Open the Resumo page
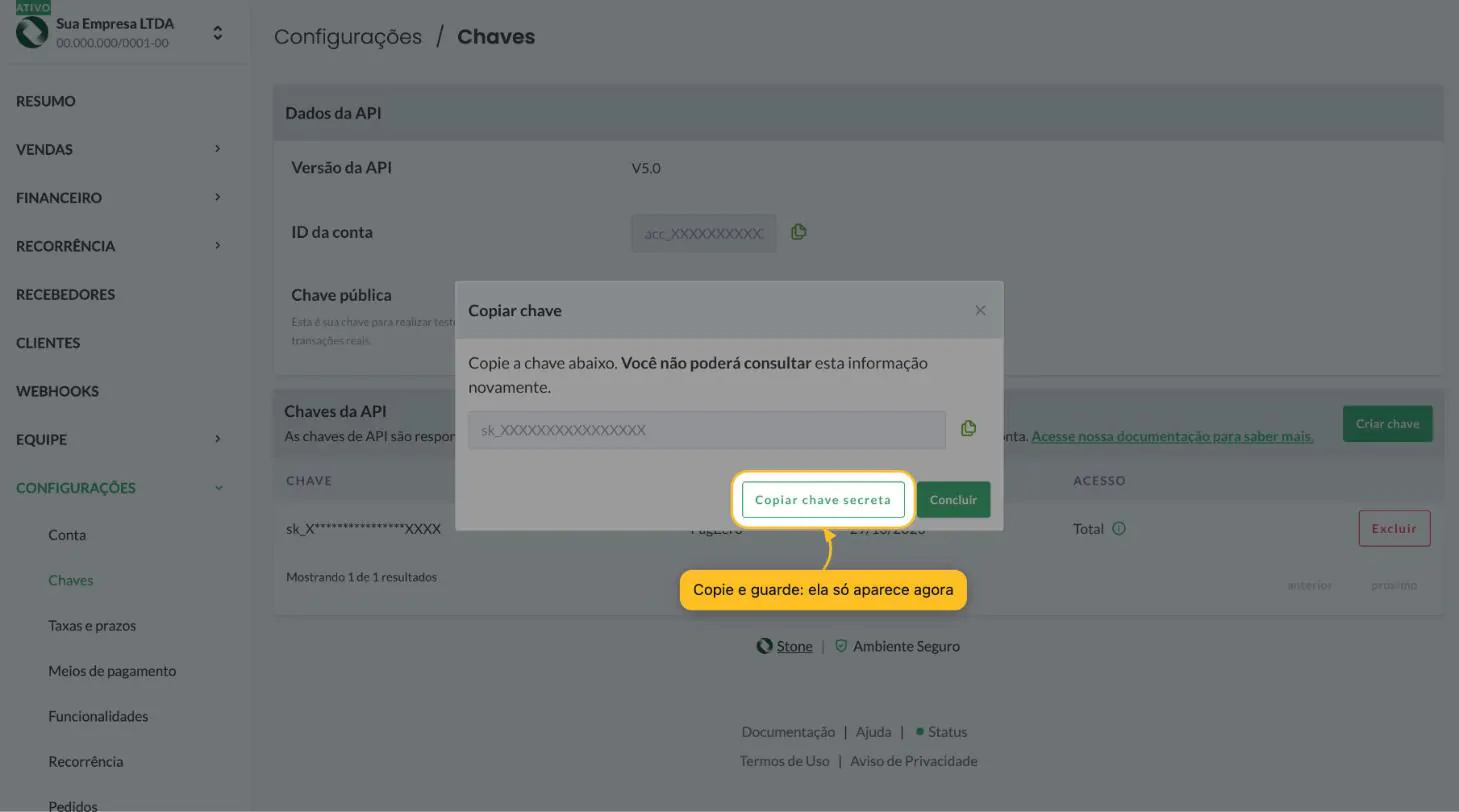This screenshot has width=1459, height=812. point(46,101)
